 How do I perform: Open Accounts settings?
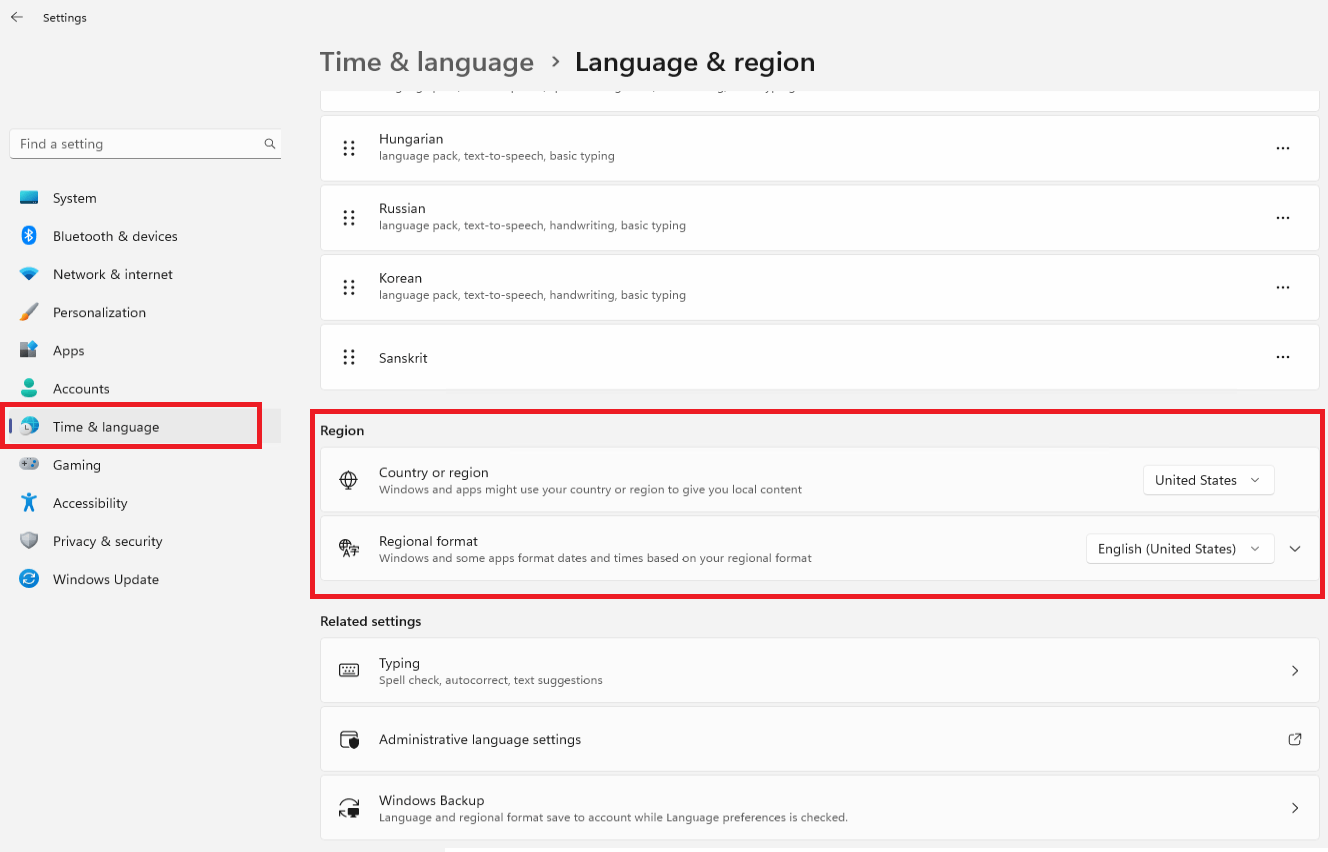pos(81,388)
